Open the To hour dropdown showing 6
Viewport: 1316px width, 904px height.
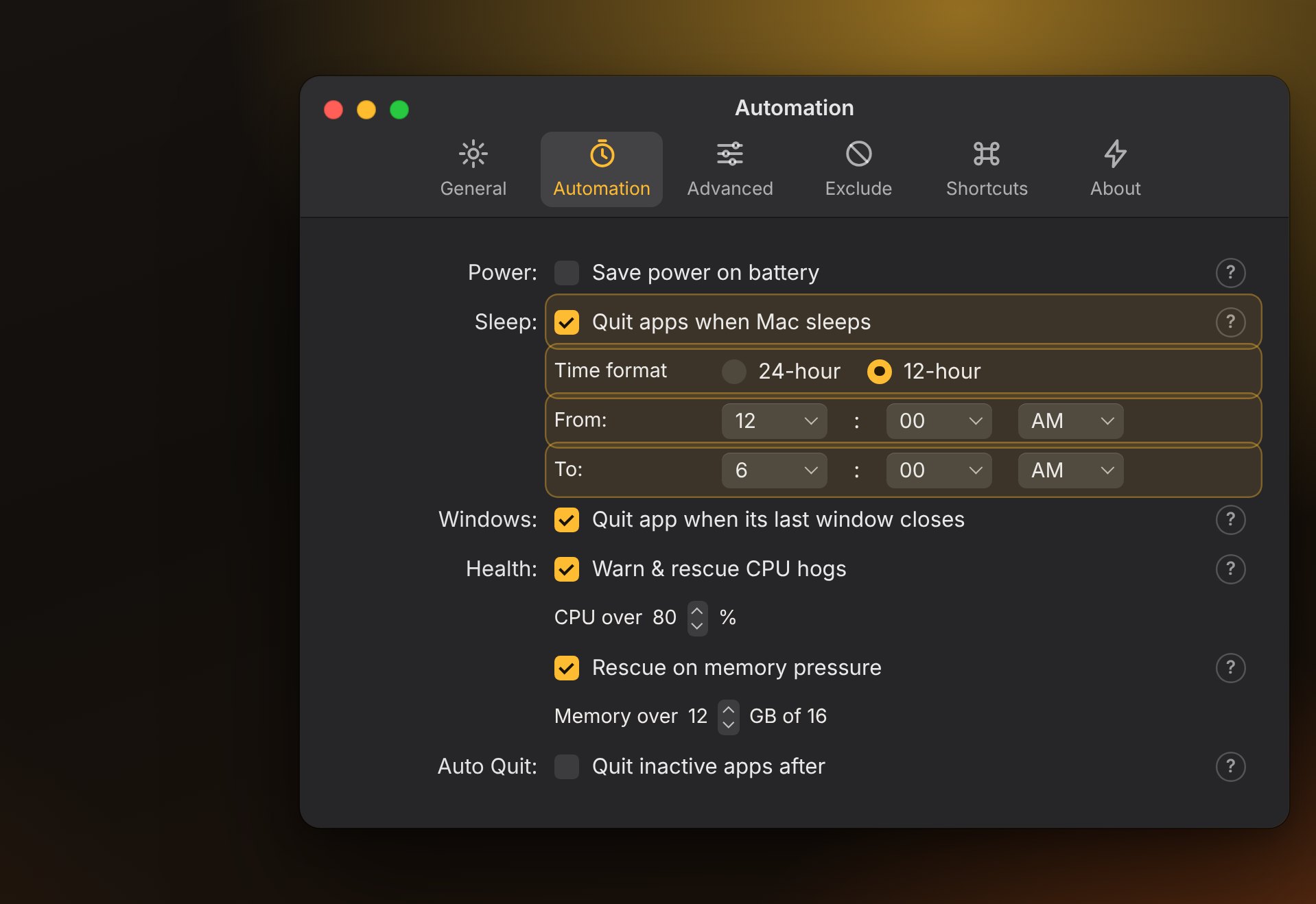click(774, 470)
